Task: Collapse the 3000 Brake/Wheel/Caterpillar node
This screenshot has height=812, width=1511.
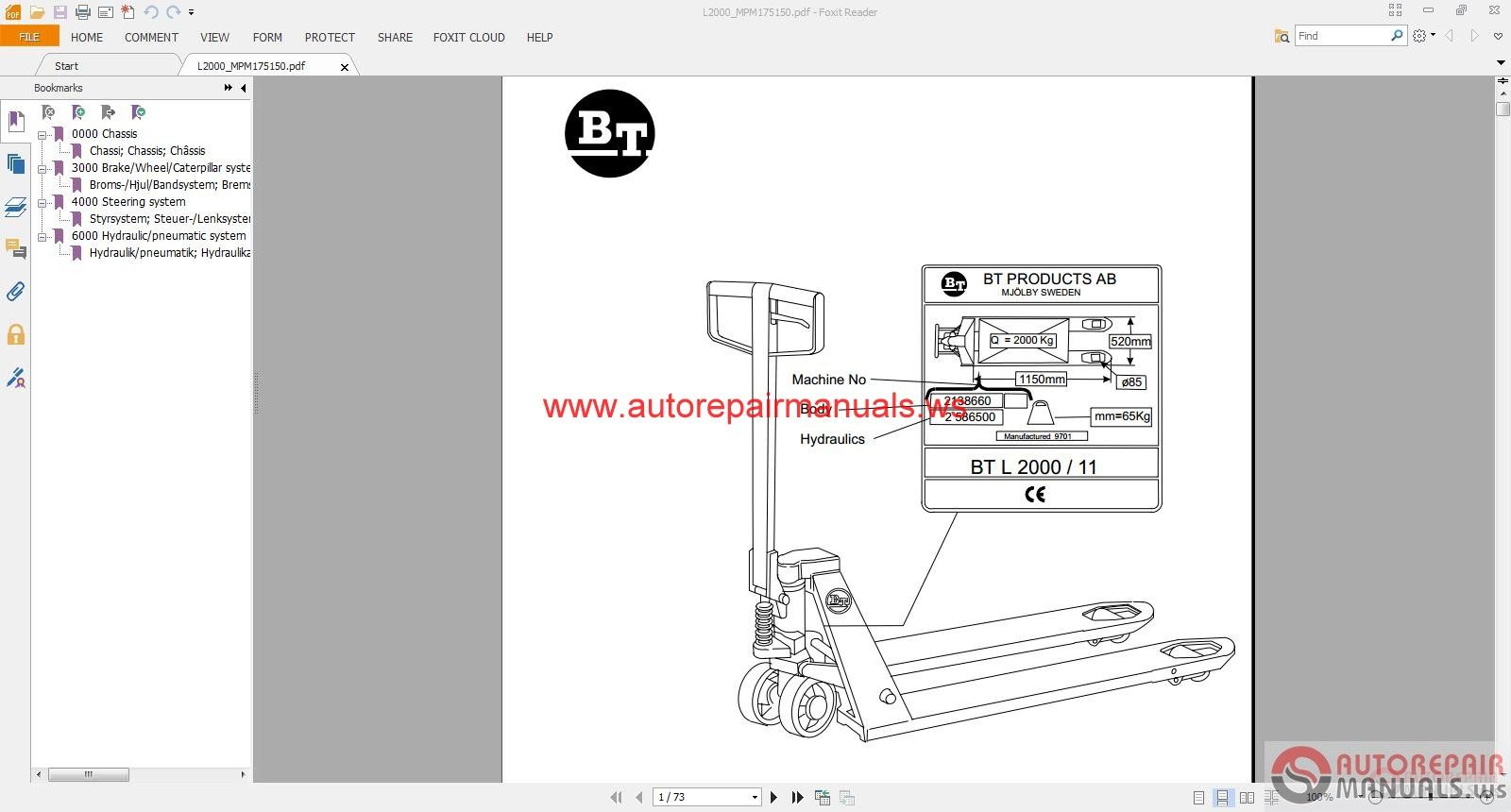Action: 42,169
